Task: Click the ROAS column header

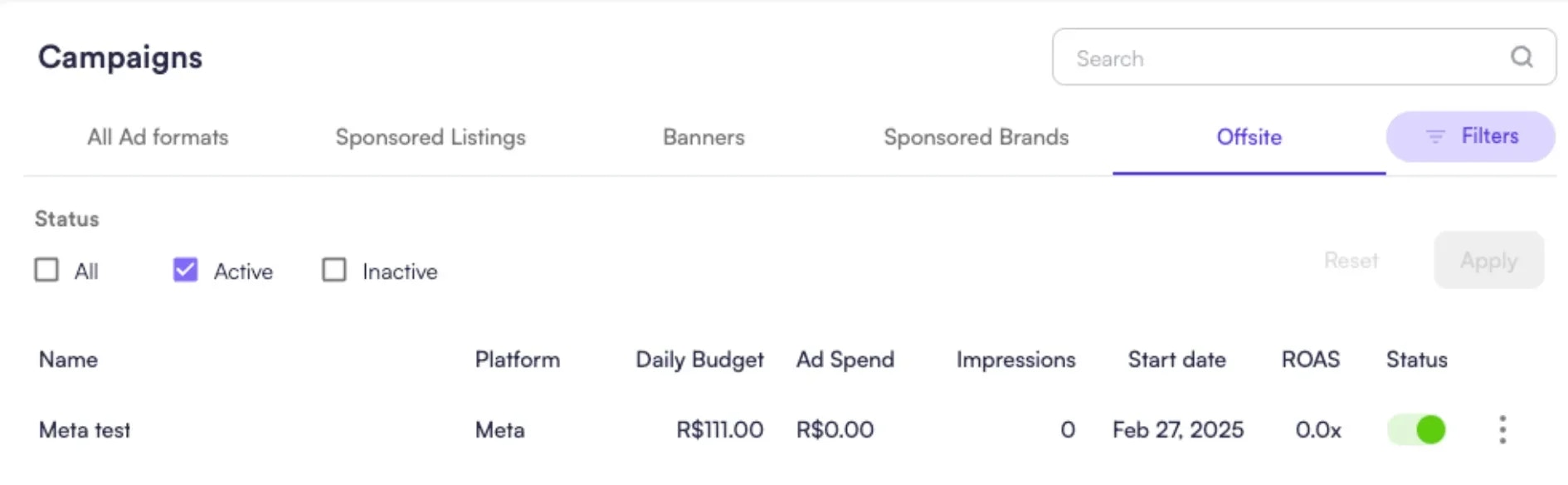Action: [1309, 360]
